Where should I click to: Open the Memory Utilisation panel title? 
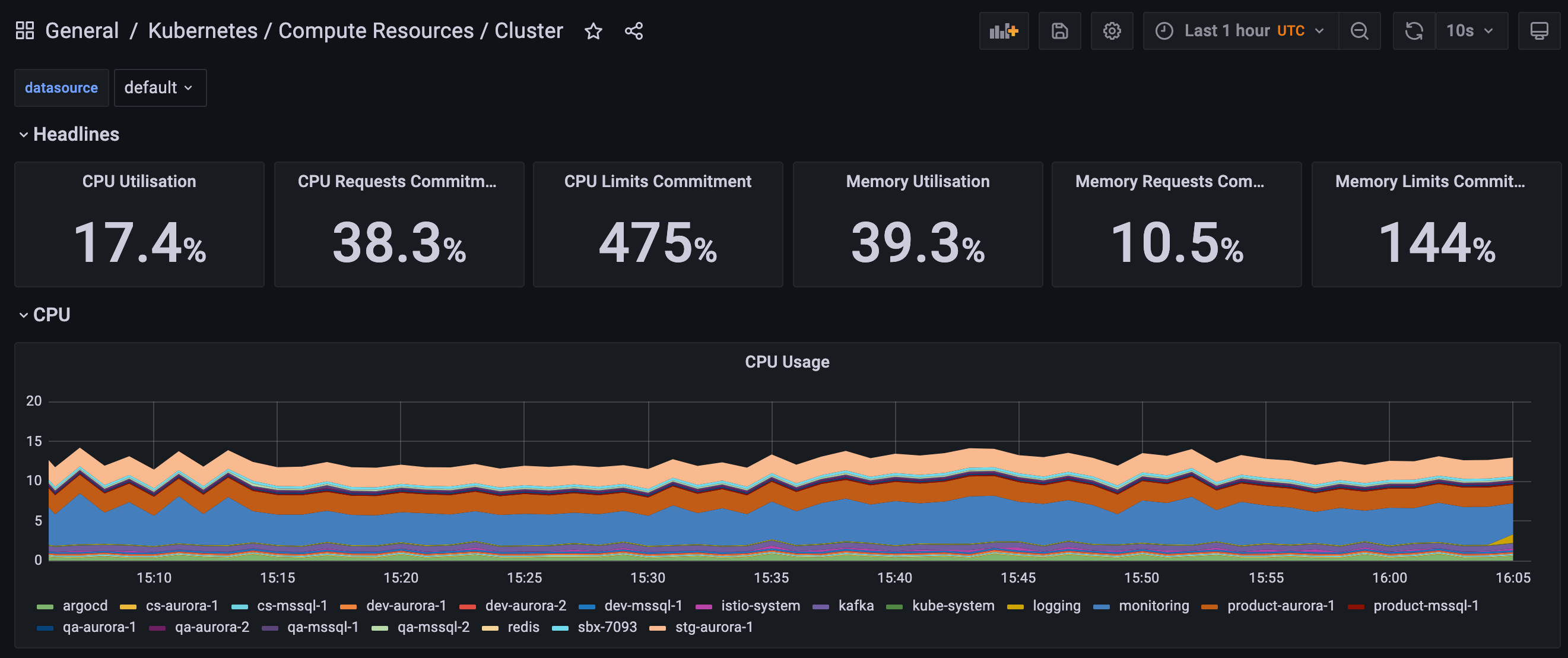pos(918,182)
